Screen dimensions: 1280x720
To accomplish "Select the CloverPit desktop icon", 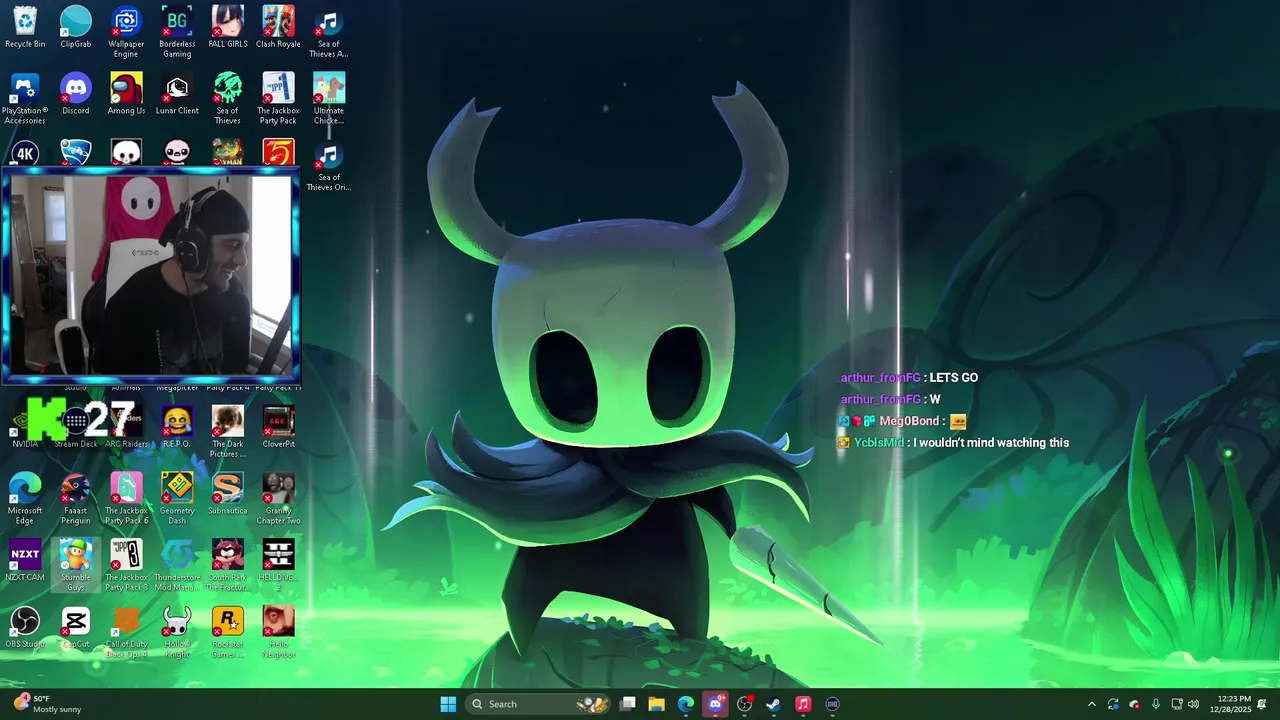I will 278,427.
